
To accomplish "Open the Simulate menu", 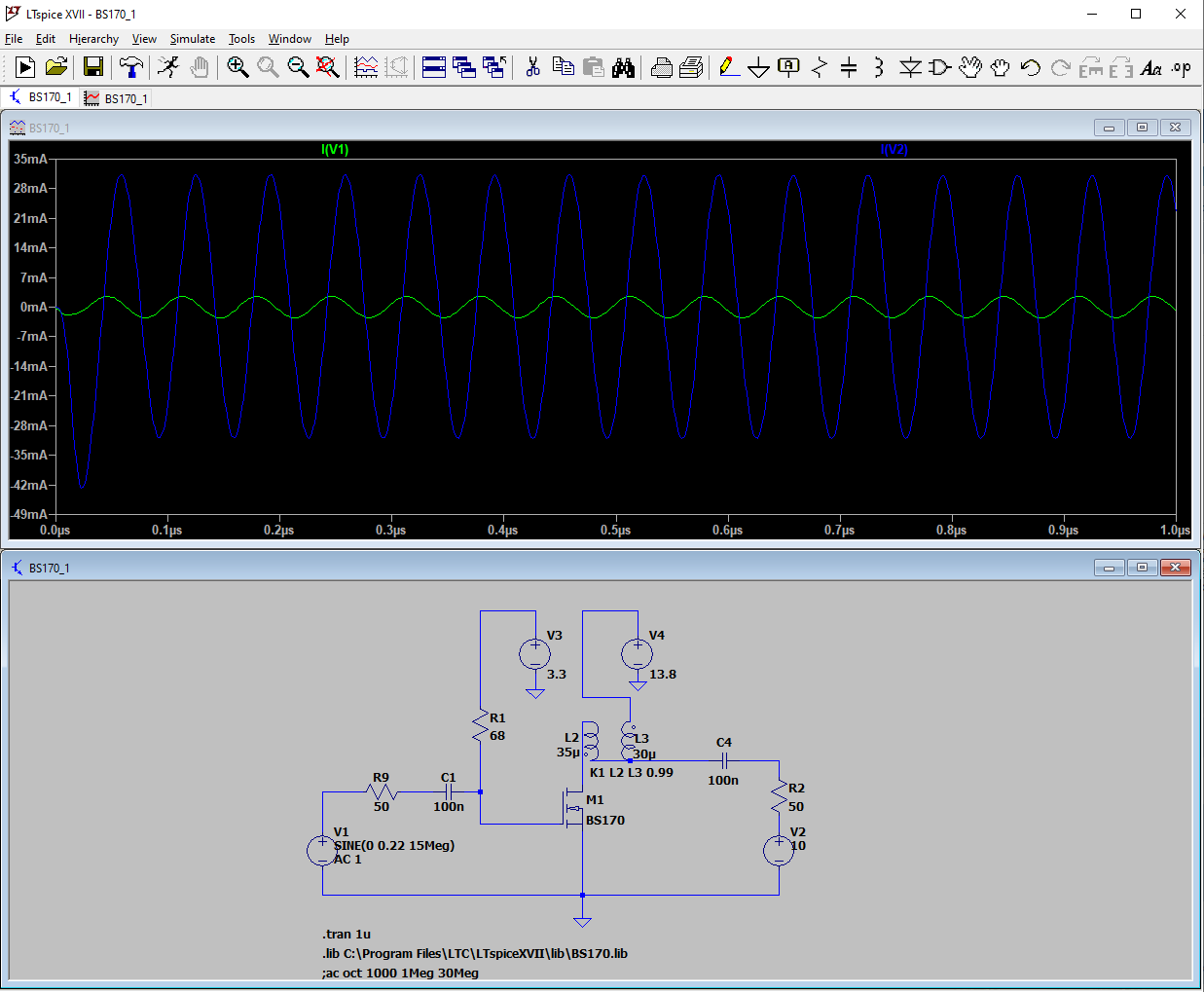I will click(192, 39).
